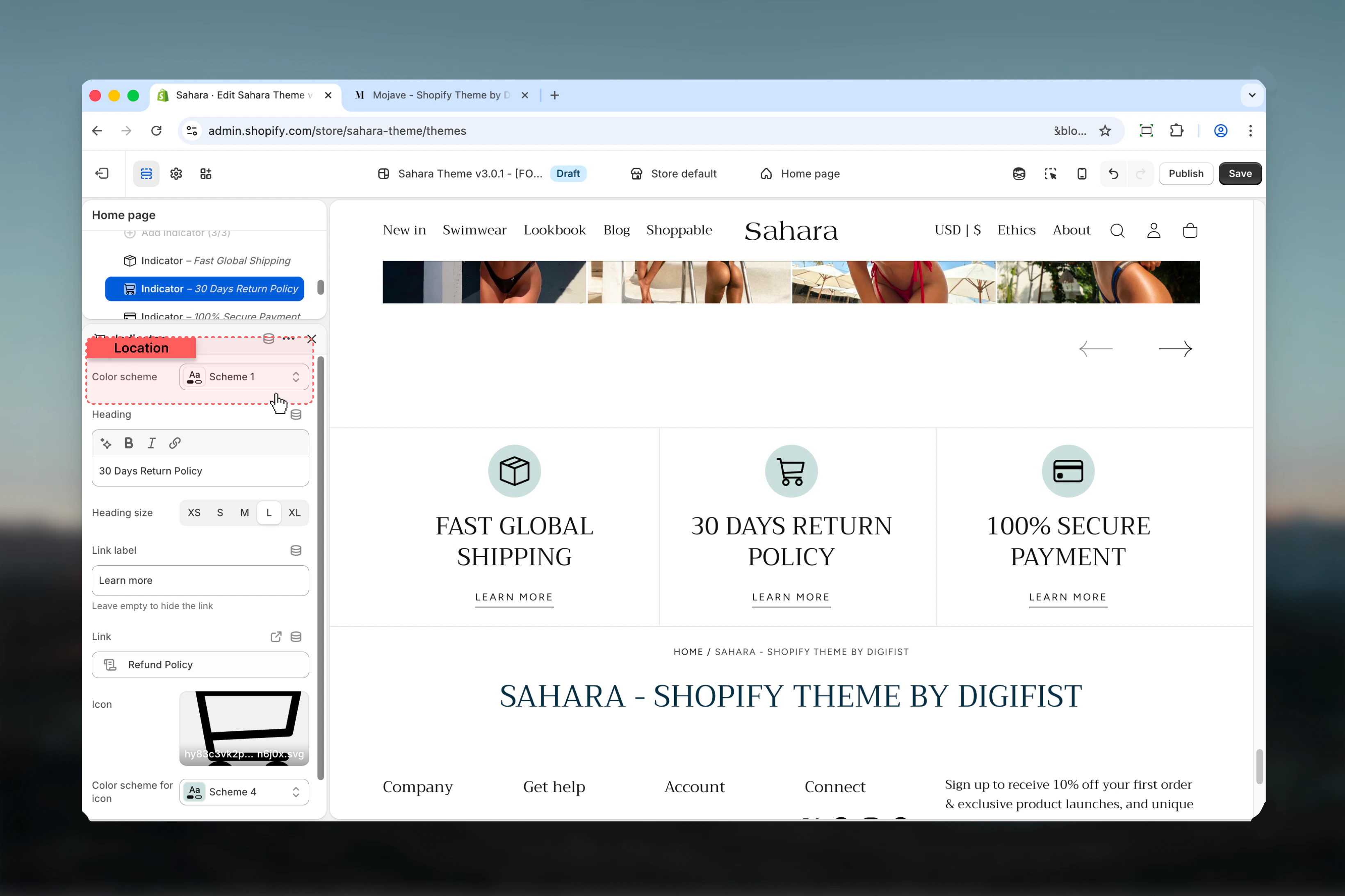The width and height of the screenshot is (1345, 896).
Task: Open the preview-as-customer icon in top bar
Action: 1019,174
